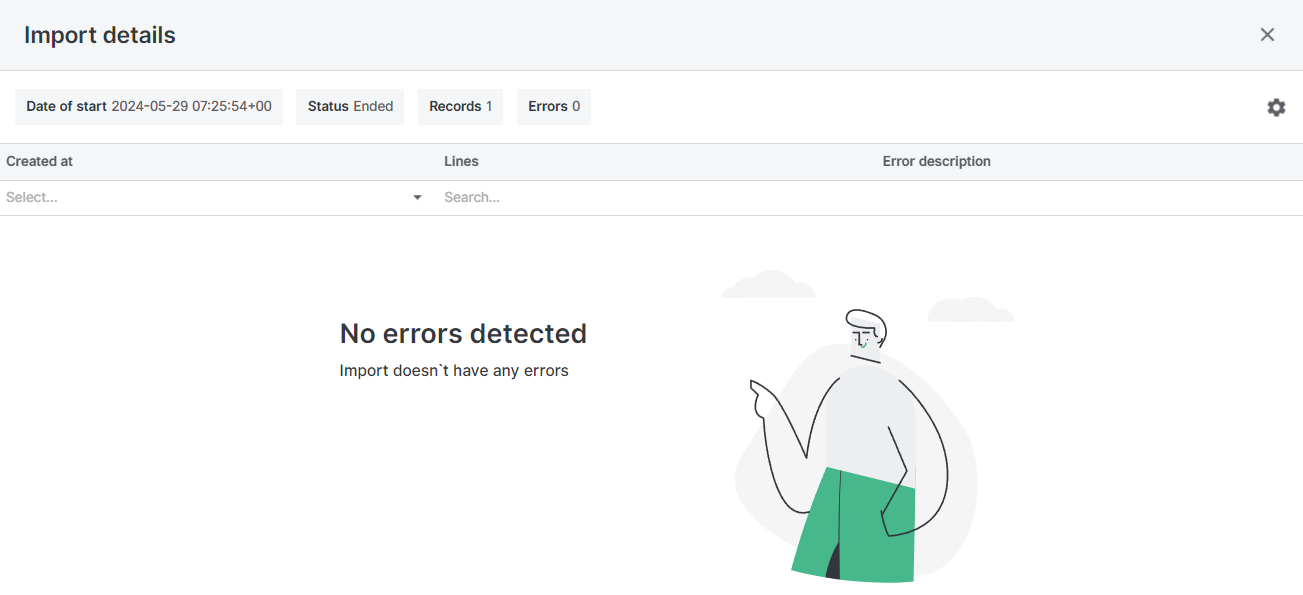Click the person illustration's face
The width and height of the screenshot is (1303, 595).
pyautogui.click(x=865, y=333)
